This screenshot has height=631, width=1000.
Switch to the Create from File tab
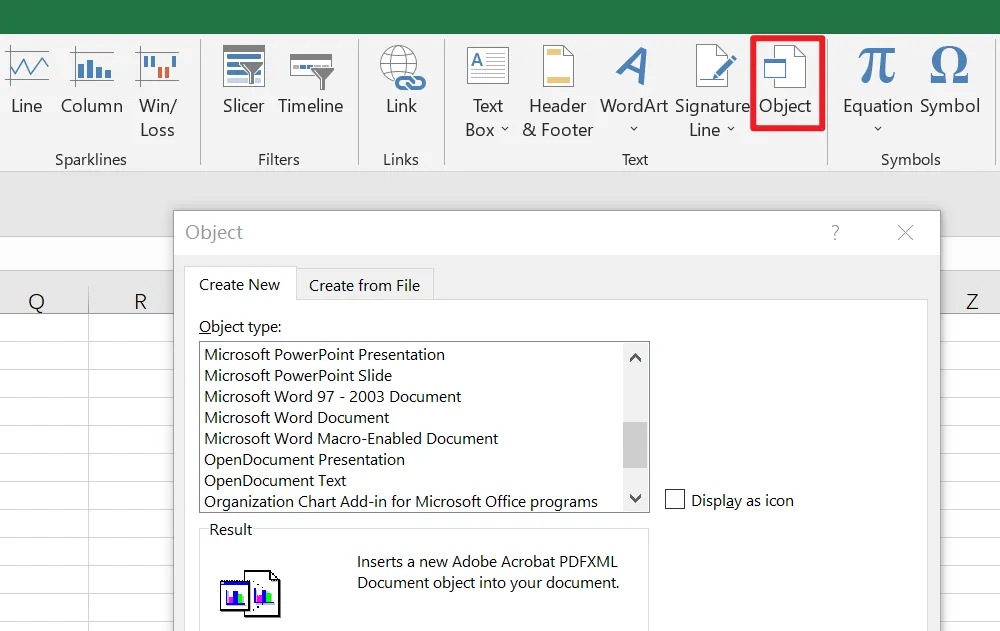click(x=365, y=285)
